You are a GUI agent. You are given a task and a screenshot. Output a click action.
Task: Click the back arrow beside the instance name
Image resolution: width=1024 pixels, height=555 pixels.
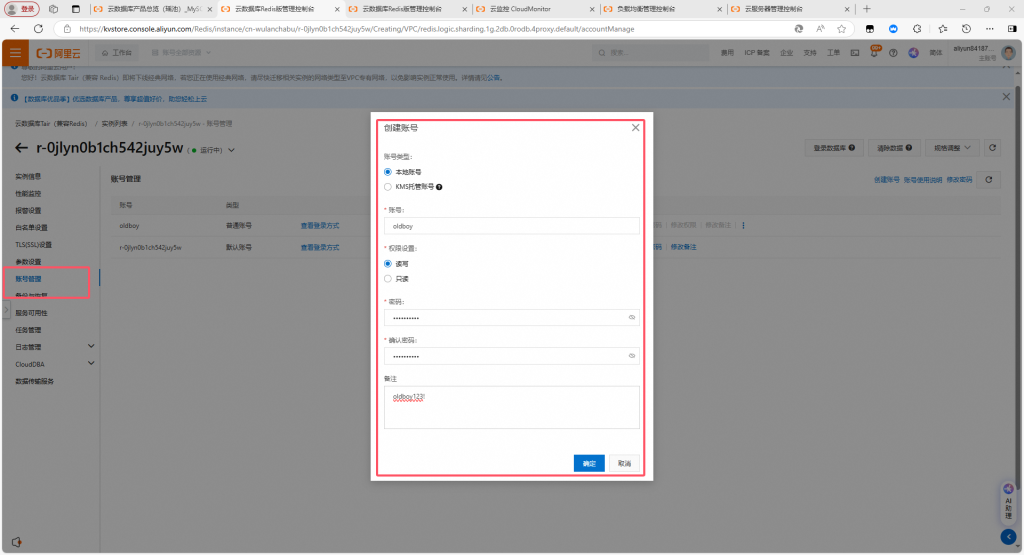22,149
